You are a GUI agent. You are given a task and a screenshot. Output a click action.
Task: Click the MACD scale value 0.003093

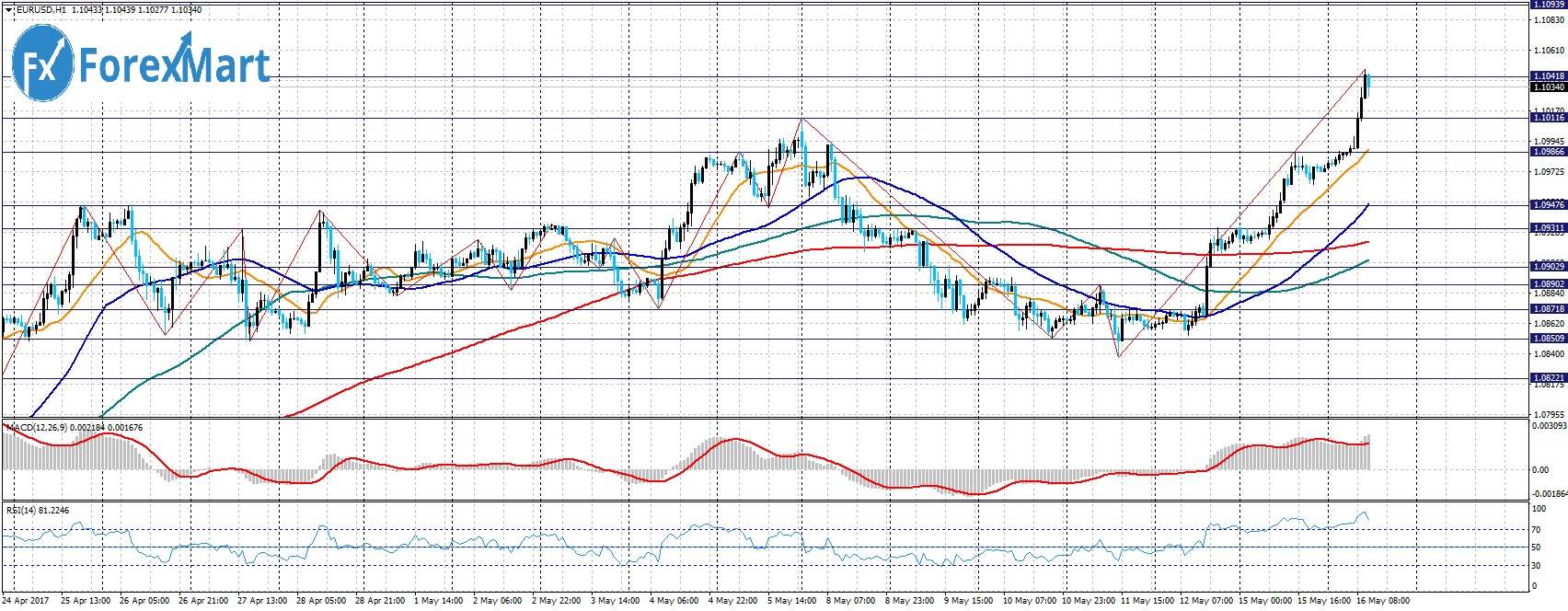coord(1549,426)
